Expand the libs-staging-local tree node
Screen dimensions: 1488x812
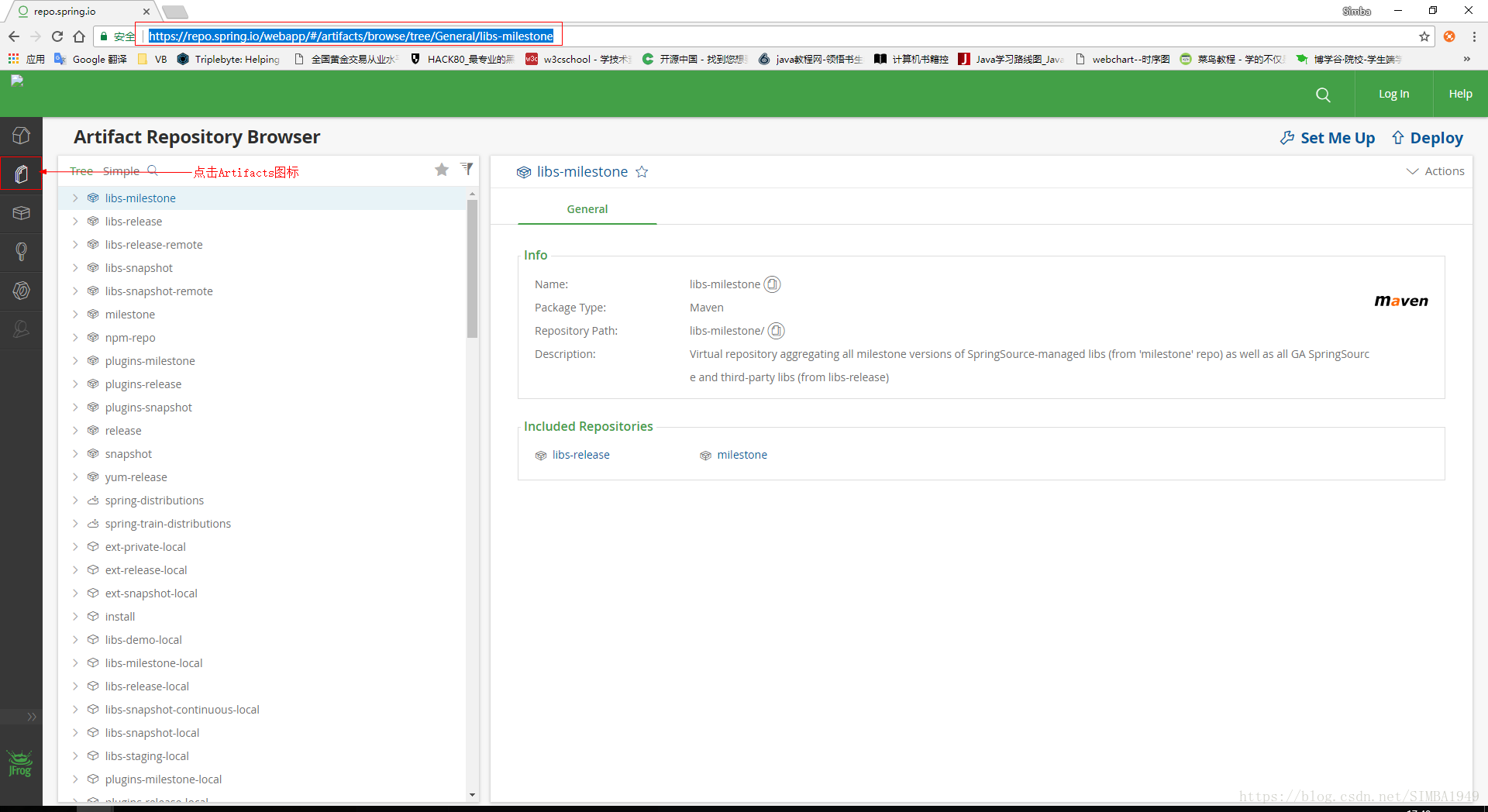75,756
